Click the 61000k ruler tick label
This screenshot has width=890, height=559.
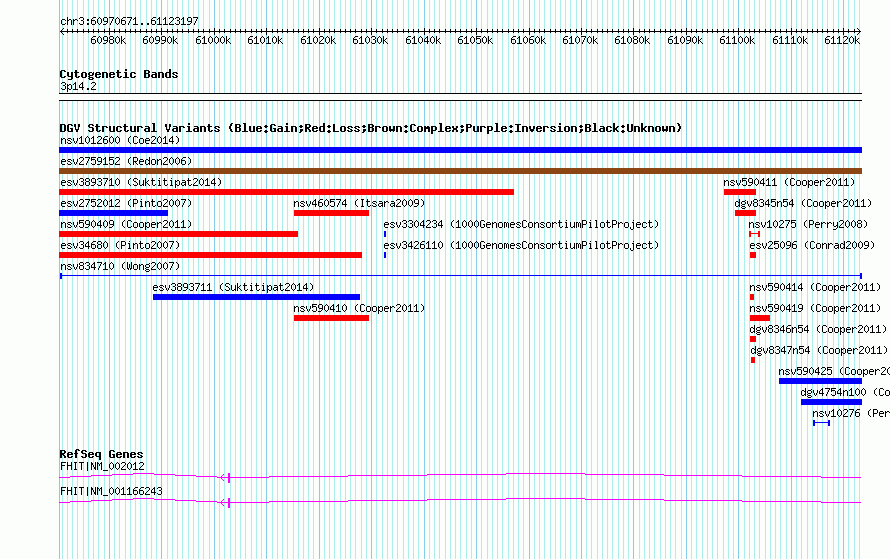point(213,40)
